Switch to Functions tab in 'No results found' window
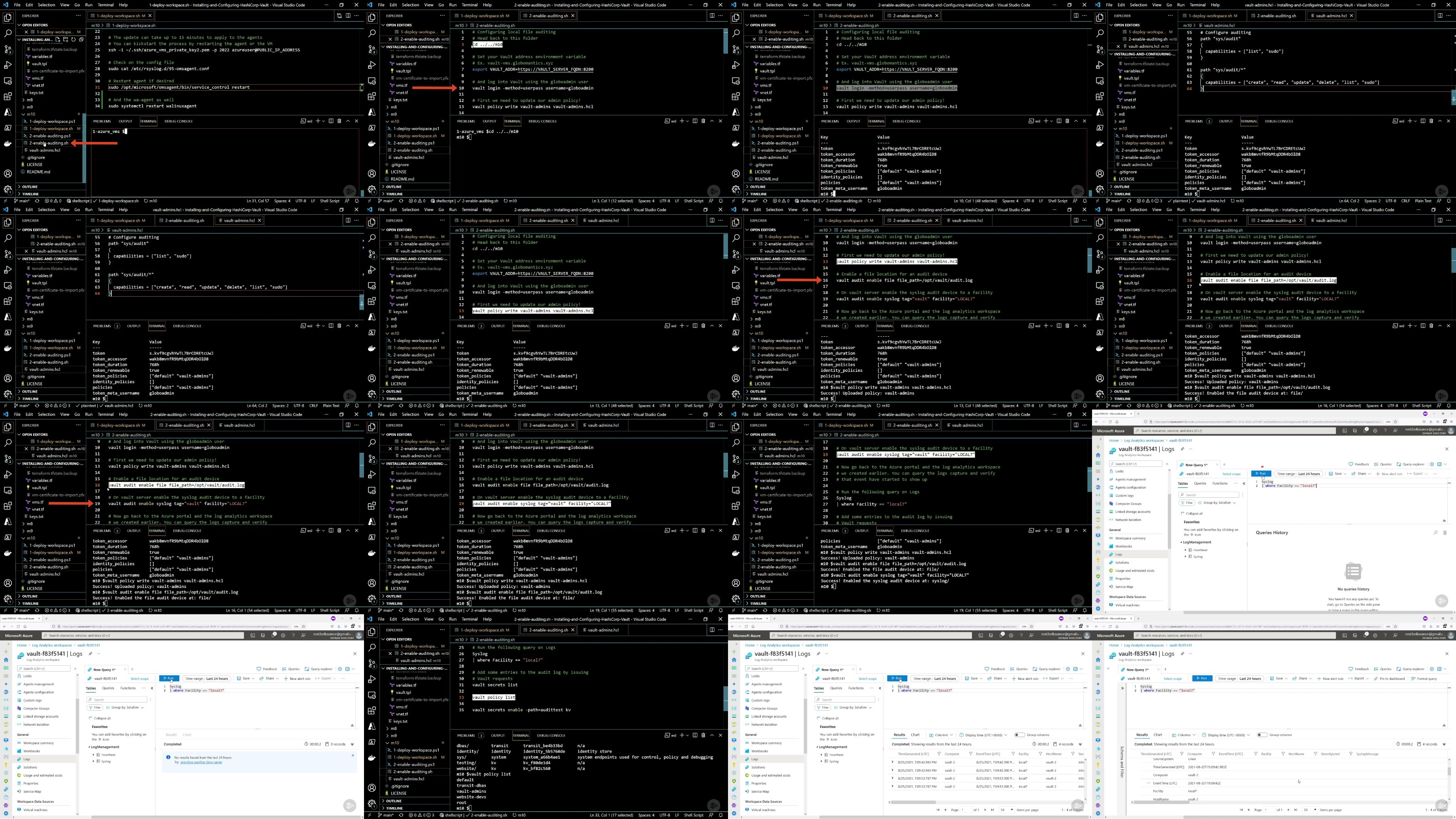The image size is (1456, 819). (x=128, y=688)
